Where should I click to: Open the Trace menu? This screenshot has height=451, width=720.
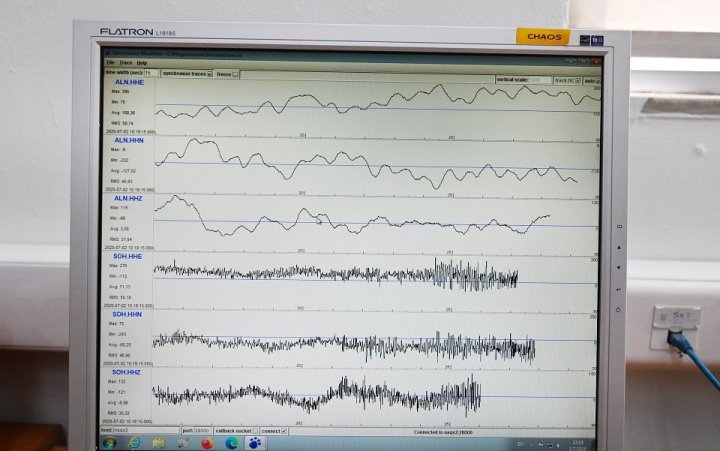click(125, 62)
